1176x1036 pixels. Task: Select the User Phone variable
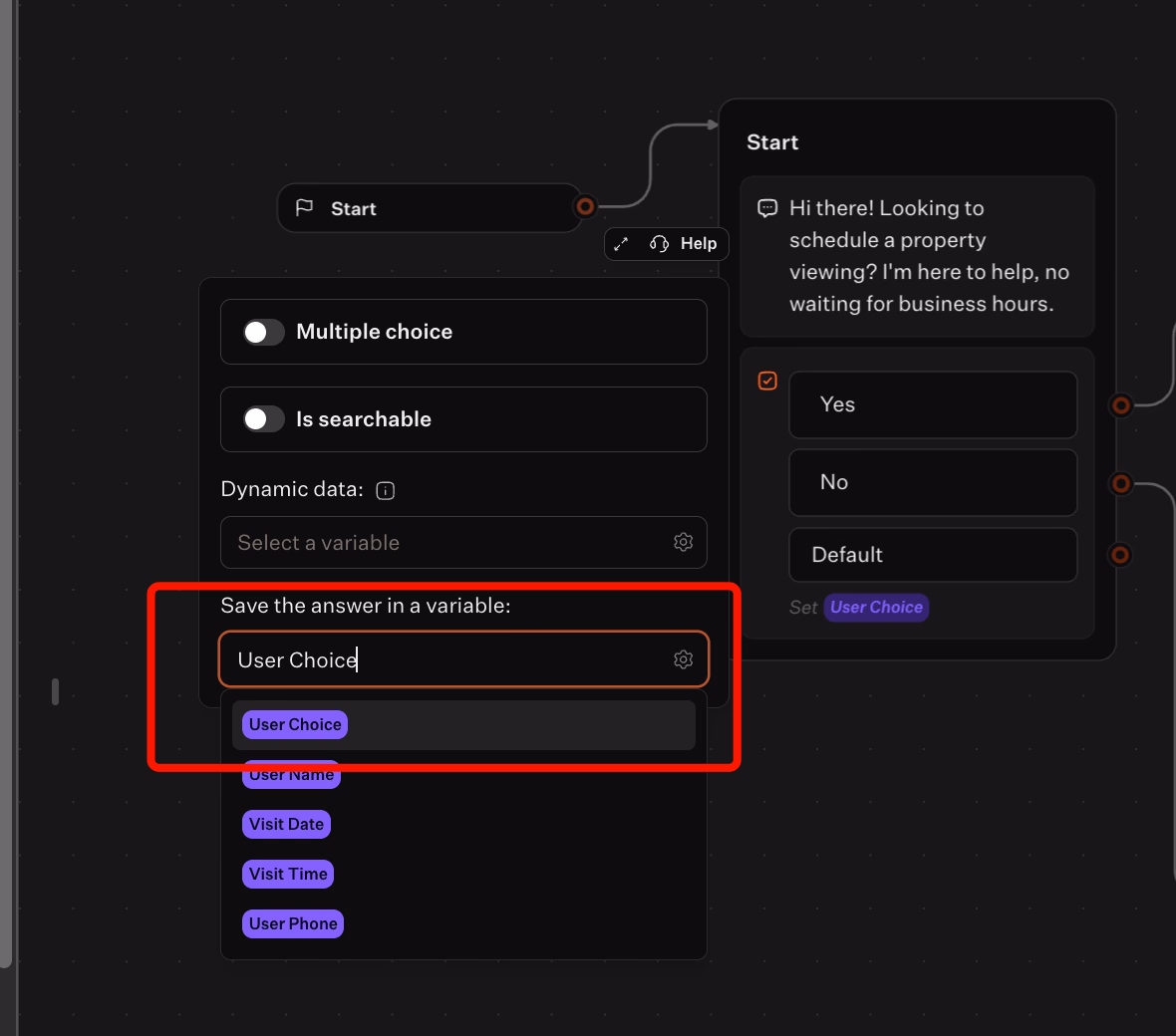[x=293, y=924]
